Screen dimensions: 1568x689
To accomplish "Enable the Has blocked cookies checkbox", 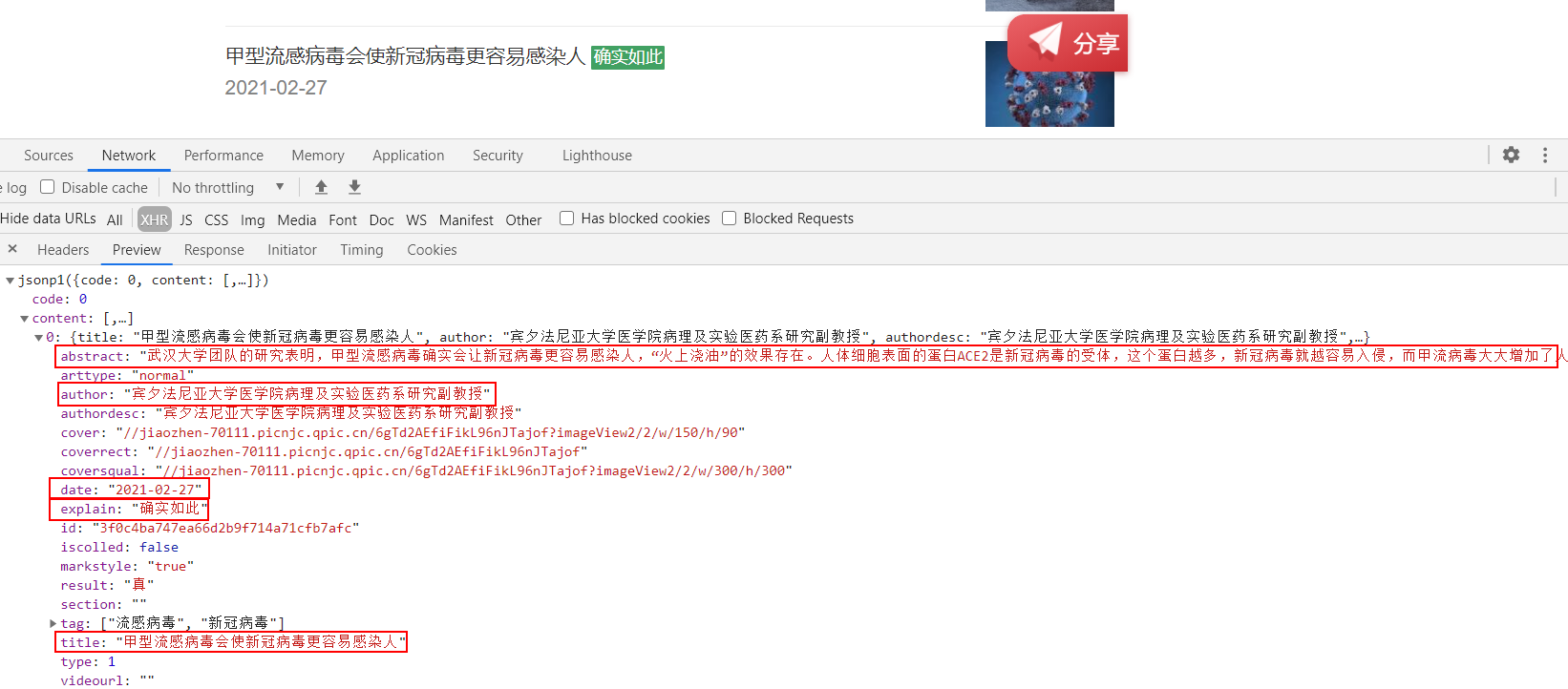I will click(566, 219).
